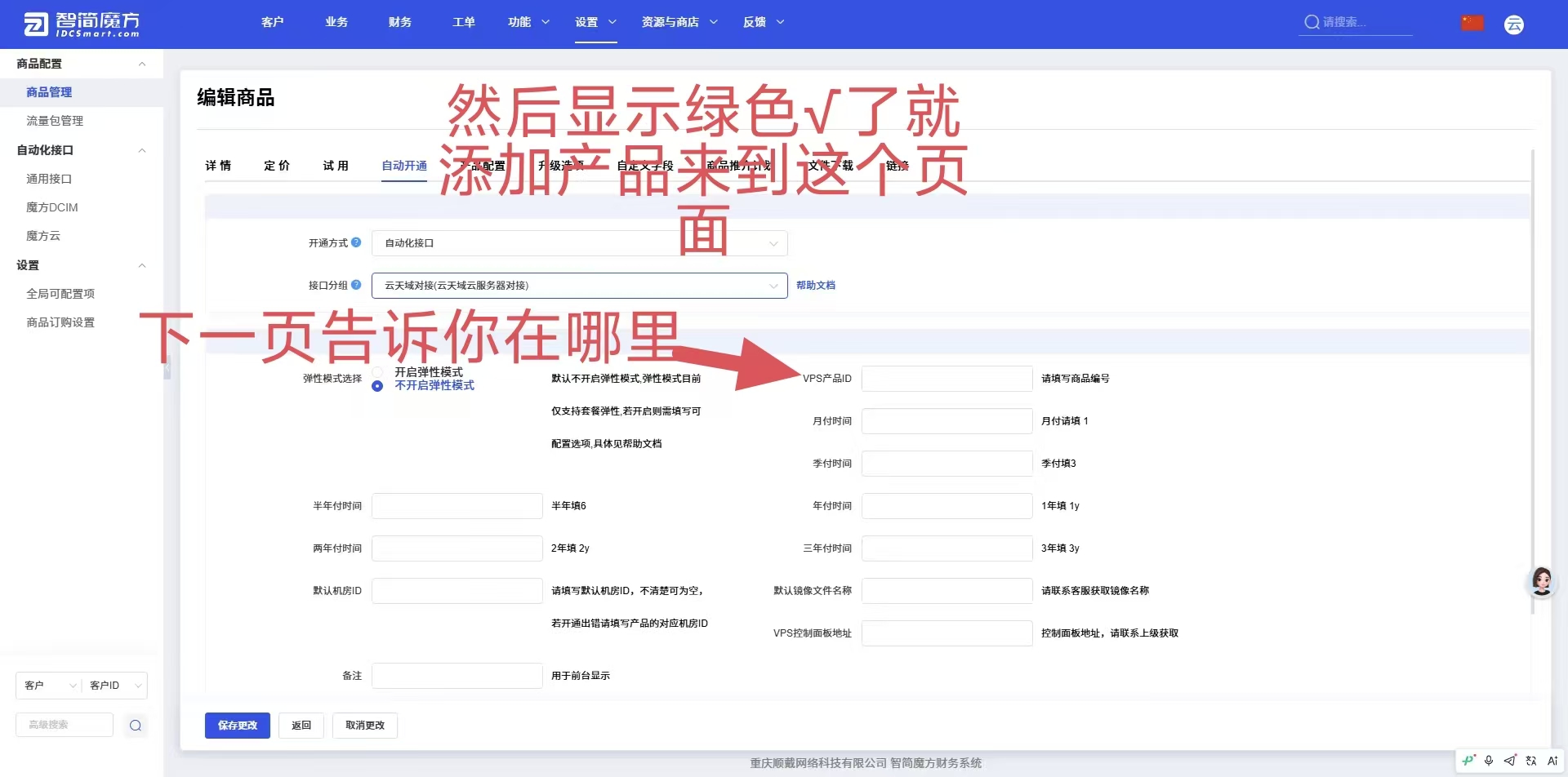Screen dimensions: 1568x777
Task: Open the cloud account icon in the header
Action: click(x=1514, y=24)
